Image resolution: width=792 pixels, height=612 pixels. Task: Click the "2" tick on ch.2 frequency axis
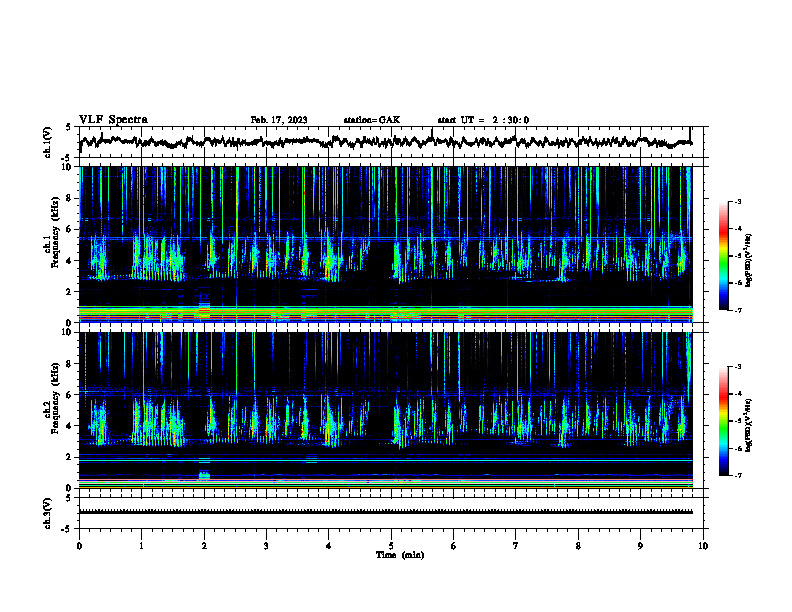[70, 457]
